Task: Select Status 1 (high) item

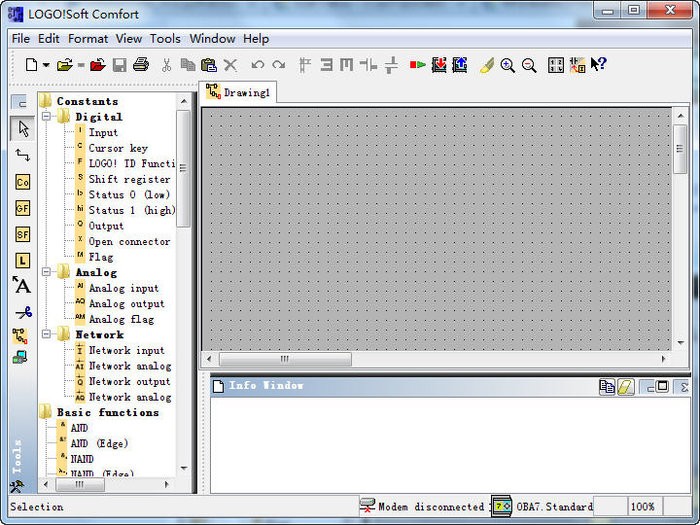Action: pos(132,210)
